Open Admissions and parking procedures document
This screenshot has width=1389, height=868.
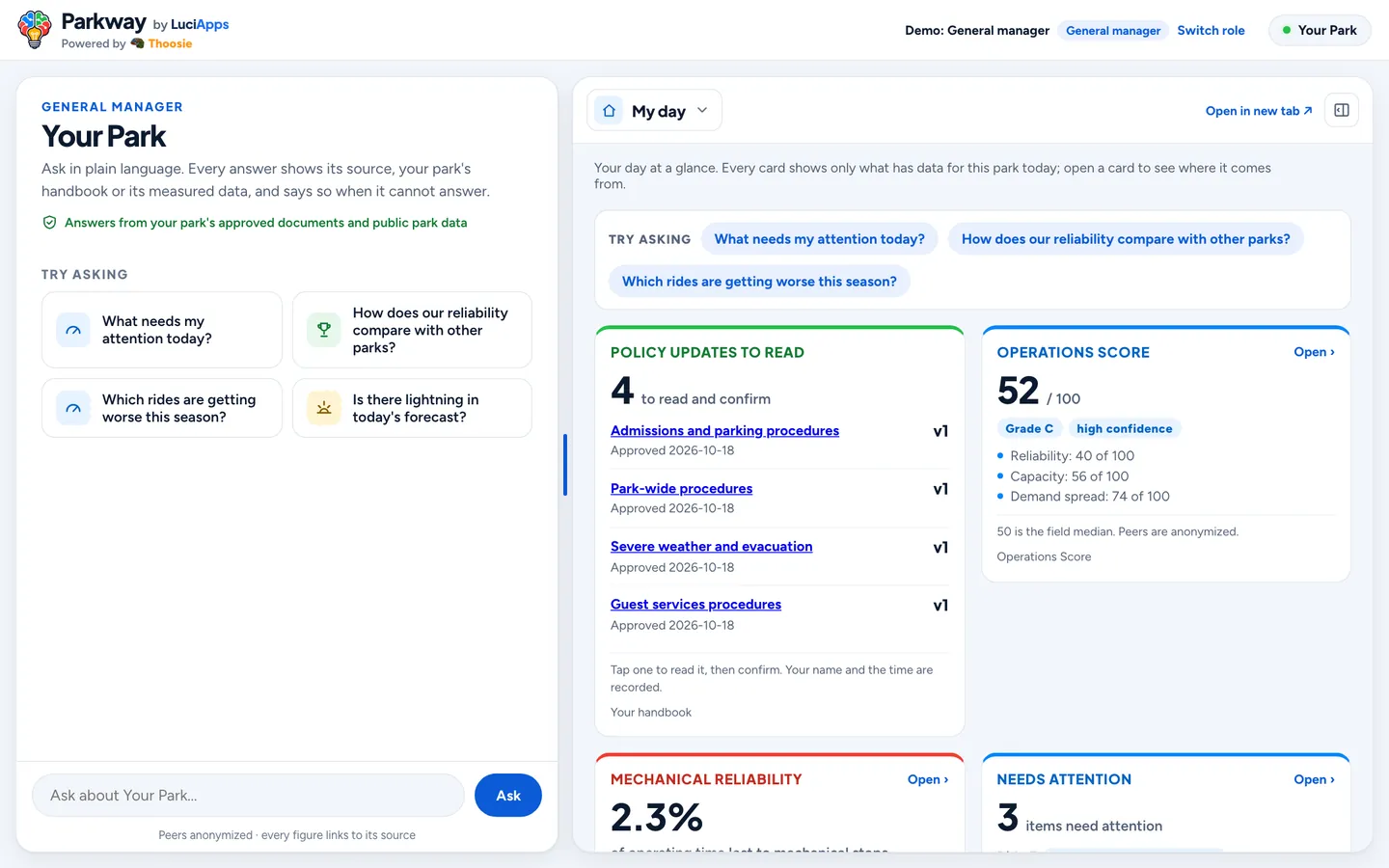[724, 430]
